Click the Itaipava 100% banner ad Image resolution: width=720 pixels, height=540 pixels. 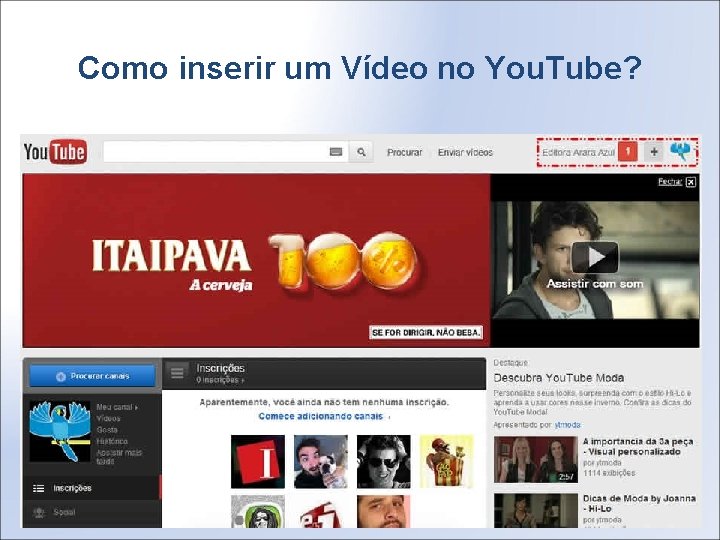pyautogui.click(x=256, y=260)
